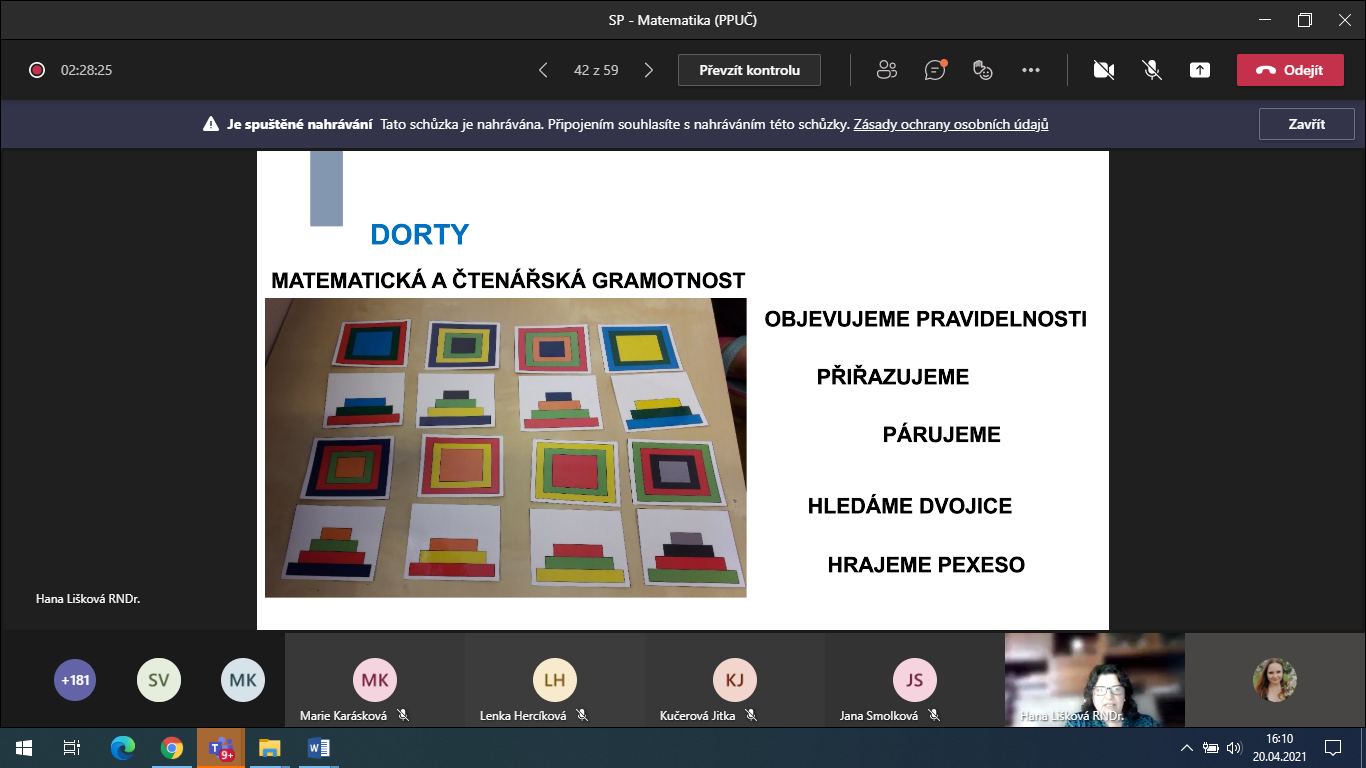1366x768 pixels.
Task: Open the meeting chat icon
Action: (x=935, y=70)
